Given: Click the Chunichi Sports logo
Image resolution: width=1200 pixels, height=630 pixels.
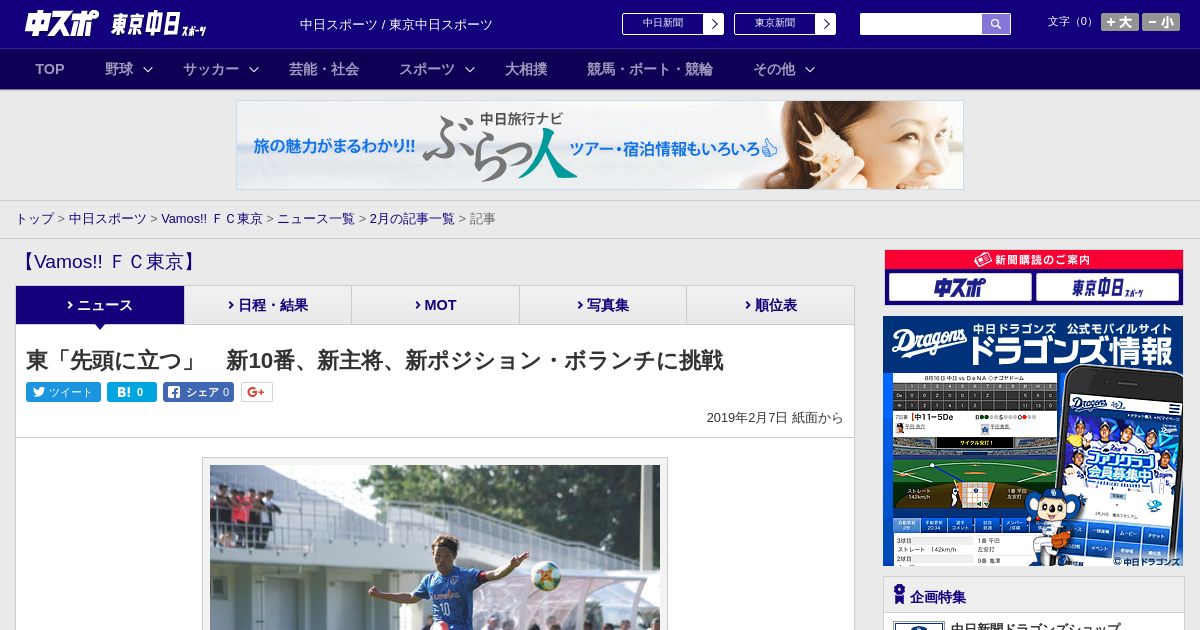Looking at the screenshot, I should click(x=61, y=23).
